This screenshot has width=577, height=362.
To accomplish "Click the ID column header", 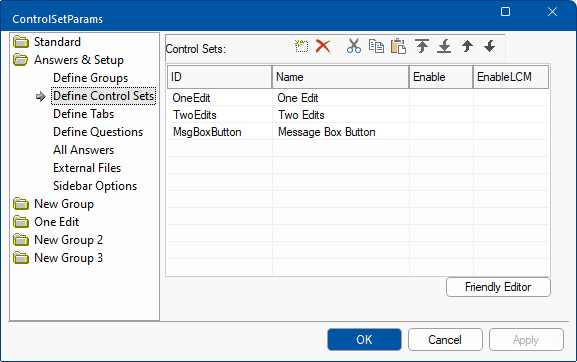I will coord(220,77).
